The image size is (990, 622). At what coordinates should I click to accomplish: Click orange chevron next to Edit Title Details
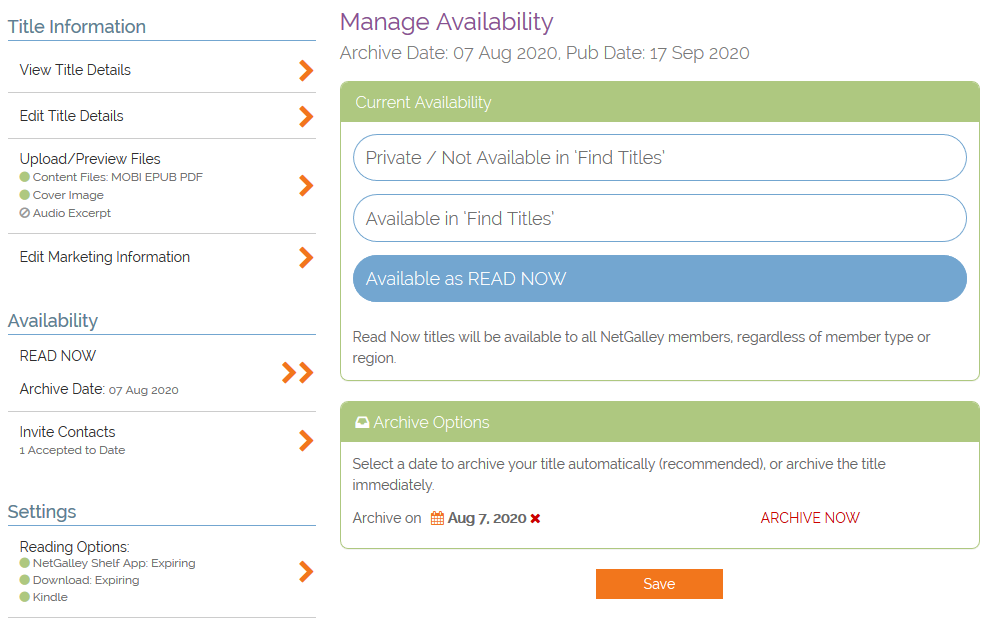[x=306, y=116]
